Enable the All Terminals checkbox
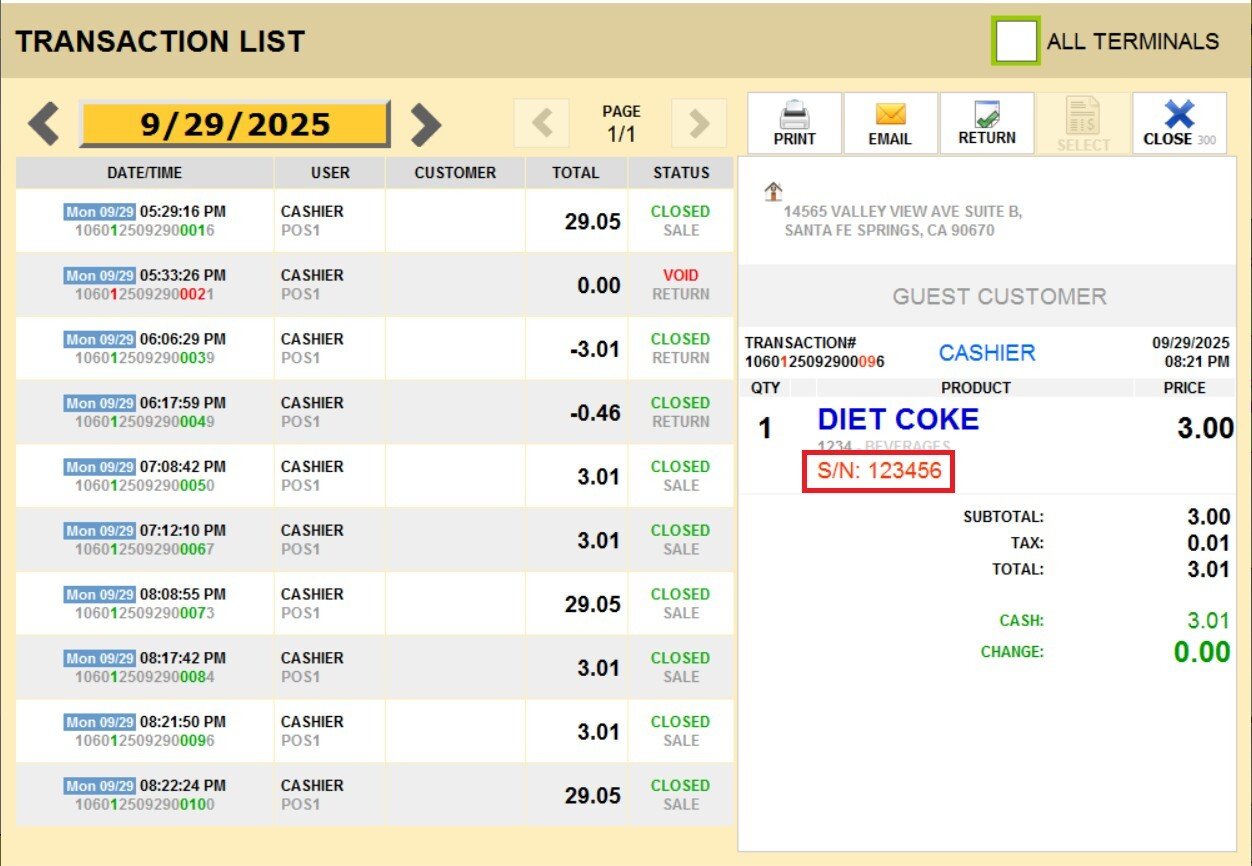Image resolution: width=1252 pixels, height=866 pixels. click(1015, 41)
